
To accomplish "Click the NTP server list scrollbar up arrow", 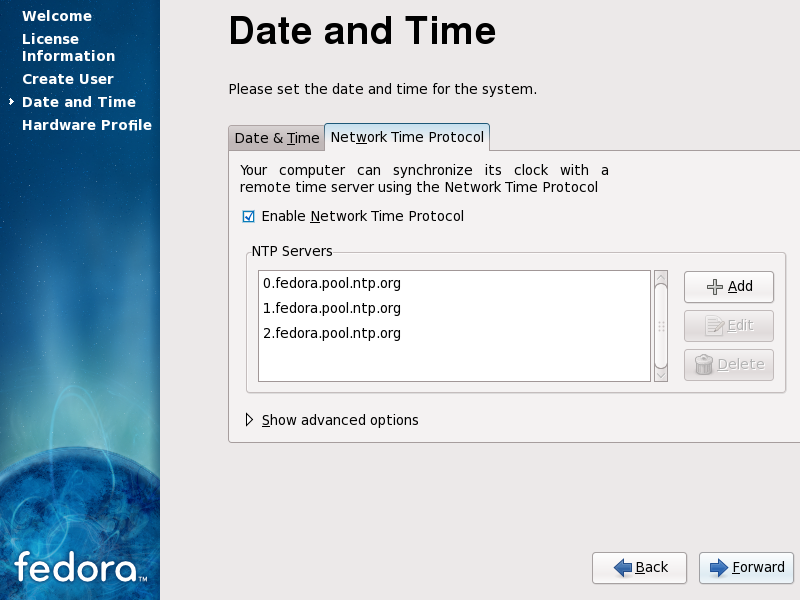I will [661, 278].
